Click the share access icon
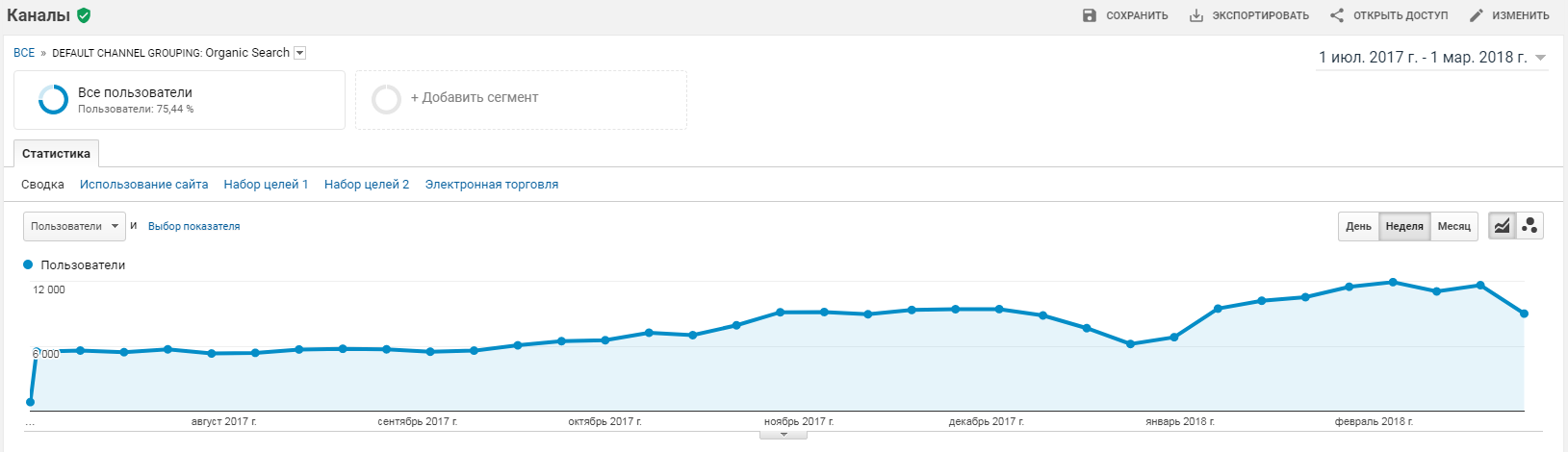The width and height of the screenshot is (1568, 452). (x=1337, y=15)
